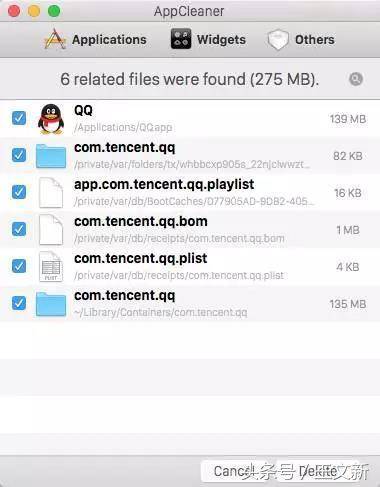Screen dimensions: 380x487
Task: Toggle checkbox for com.tencent.qq.bom
Action: click(19, 229)
